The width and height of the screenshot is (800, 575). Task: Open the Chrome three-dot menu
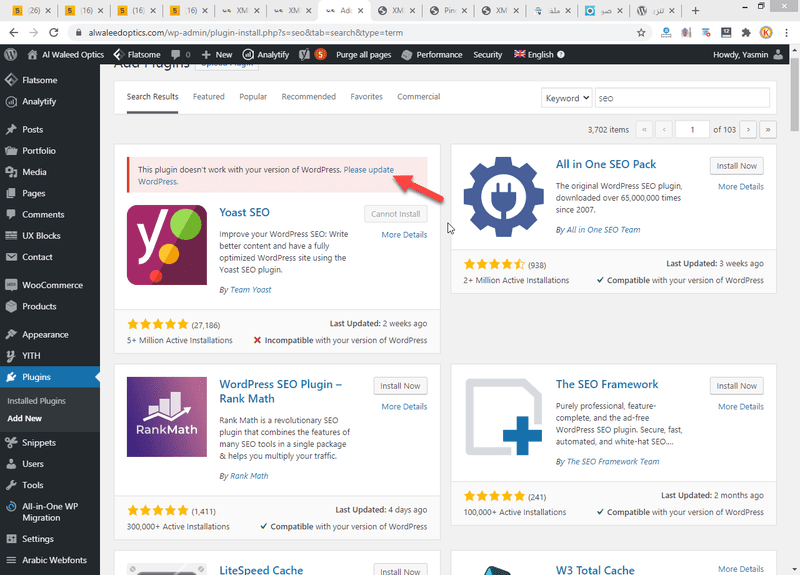pos(786,33)
